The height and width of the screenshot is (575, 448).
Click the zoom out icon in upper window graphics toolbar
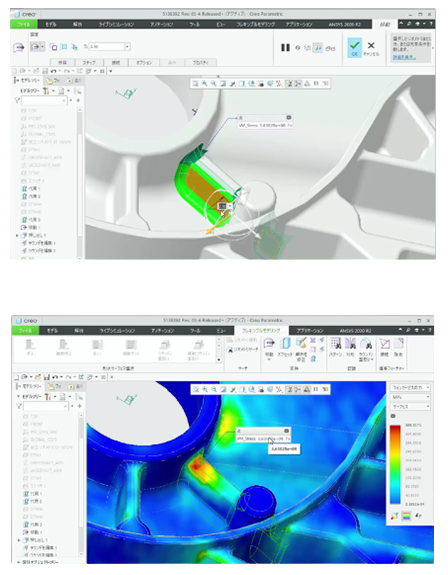[x=213, y=84]
